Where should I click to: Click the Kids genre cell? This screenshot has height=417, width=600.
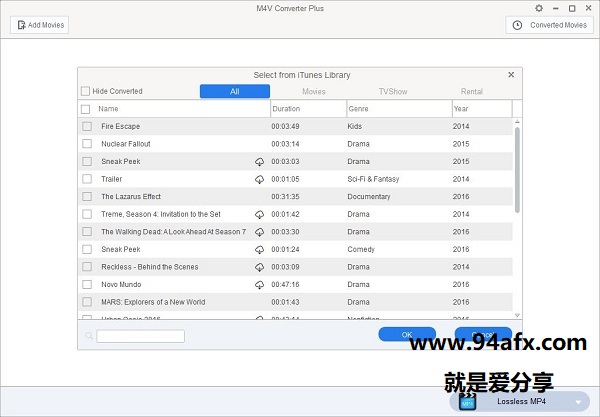(354, 126)
